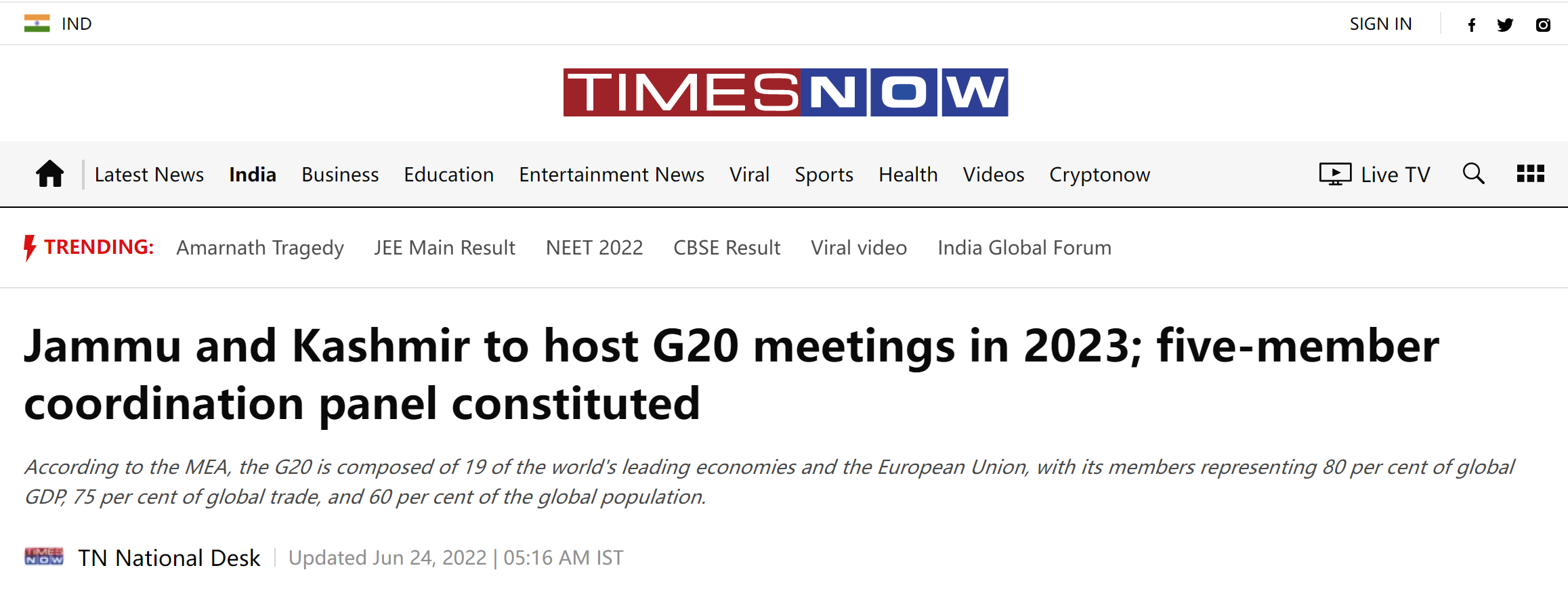1568x591 pixels.
Task: Open the JEE Main Result trending link
Action: (x=444, y=248)
